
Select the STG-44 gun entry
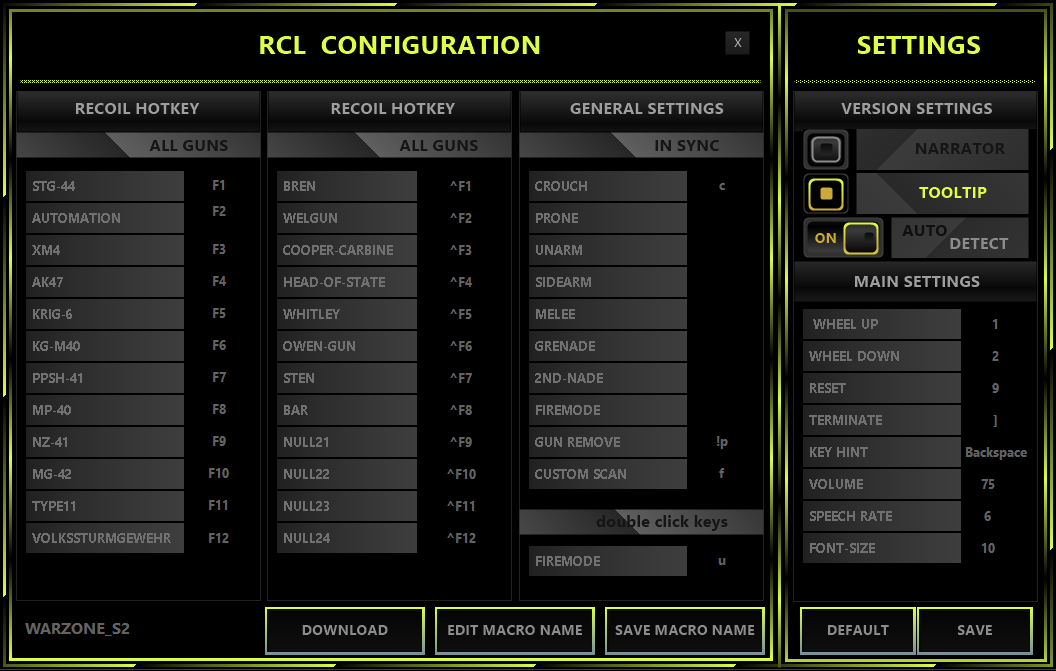pyautogui.click(x=105, y=186)
